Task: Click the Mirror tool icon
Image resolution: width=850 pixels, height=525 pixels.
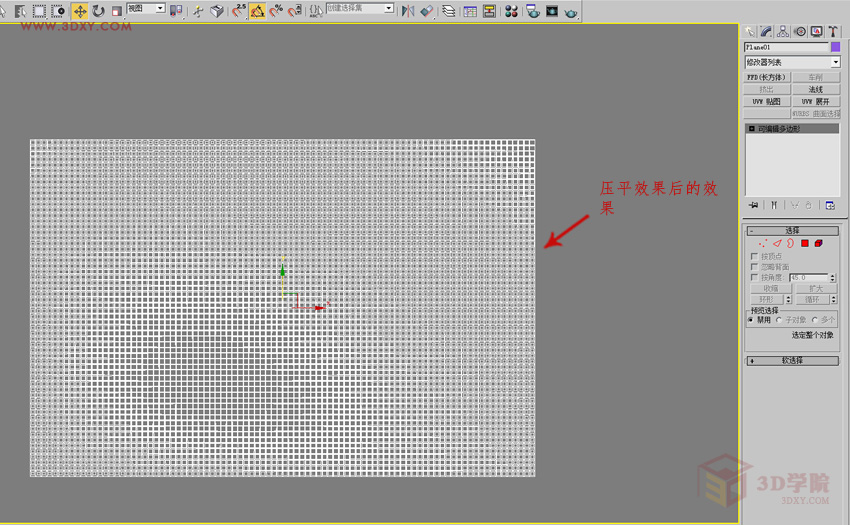Action: [408, 11]
